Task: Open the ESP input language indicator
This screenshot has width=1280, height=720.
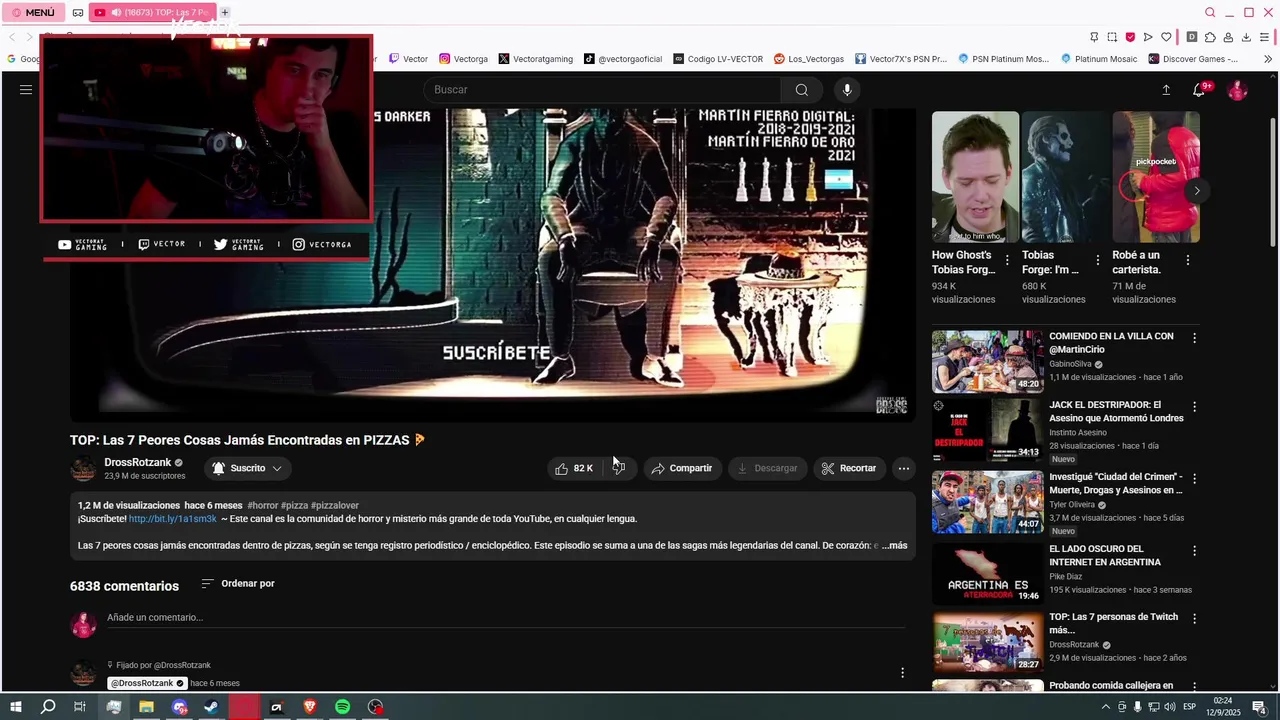Action: coord(1190,707)
